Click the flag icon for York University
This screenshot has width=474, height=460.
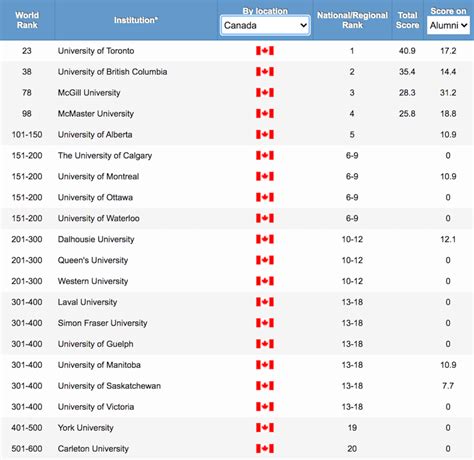[265, 428]
